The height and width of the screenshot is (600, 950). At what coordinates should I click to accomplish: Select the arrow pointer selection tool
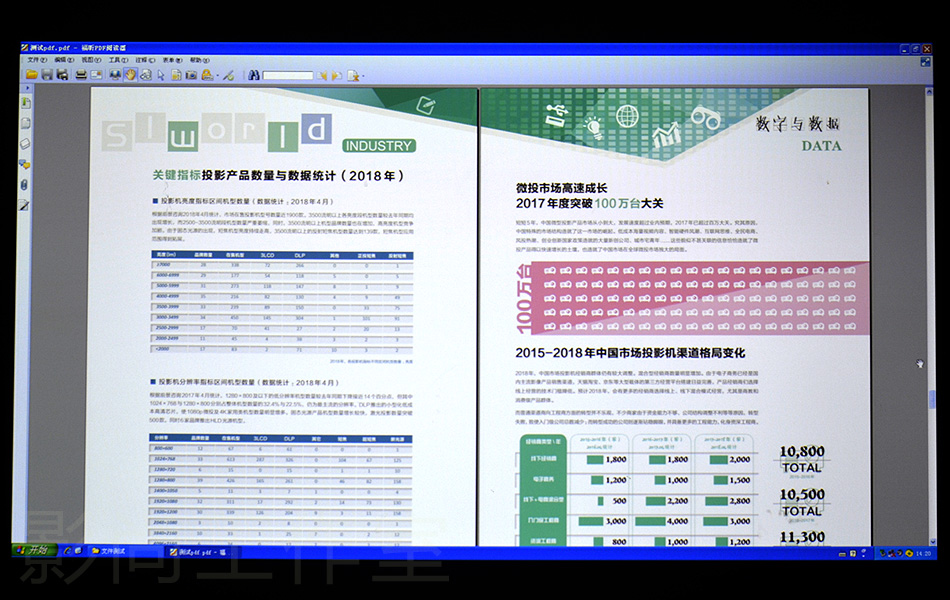point(161,75)
